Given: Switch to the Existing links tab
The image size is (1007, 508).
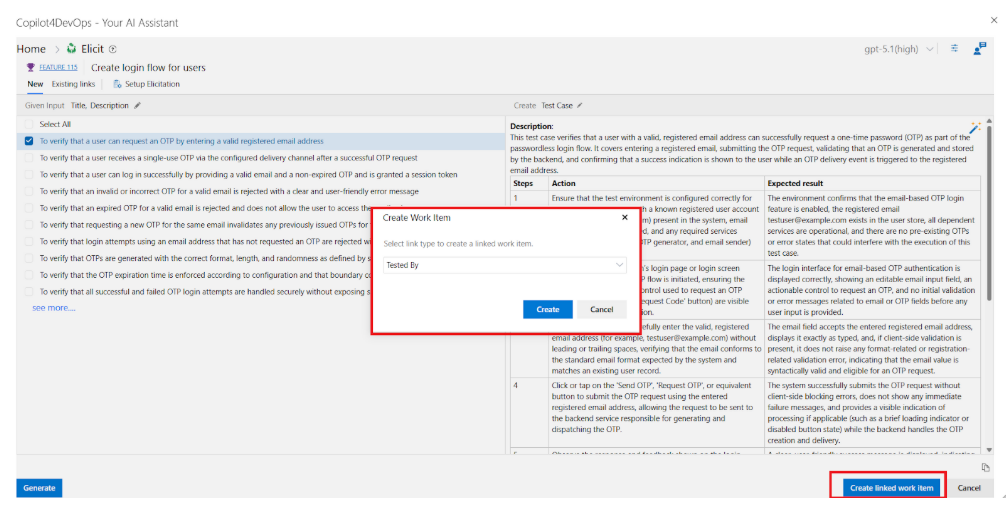Looking at the screenshot, I should tap(73, 84).
